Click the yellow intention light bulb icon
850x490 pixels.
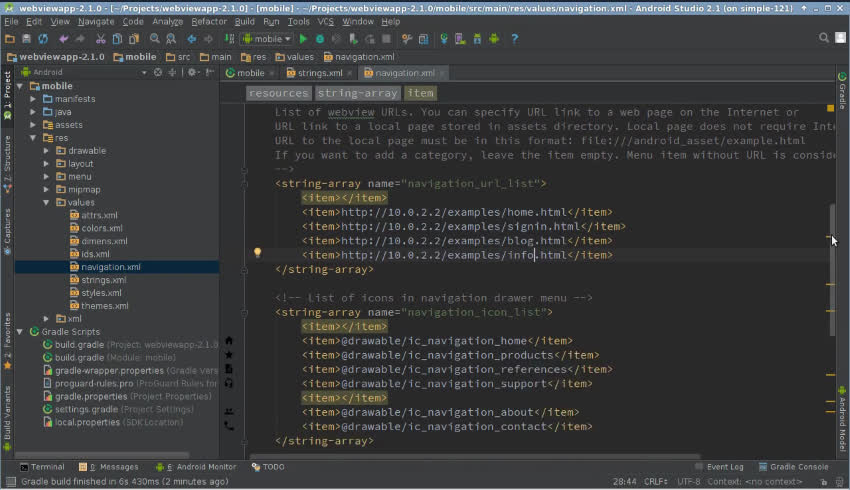257,252
